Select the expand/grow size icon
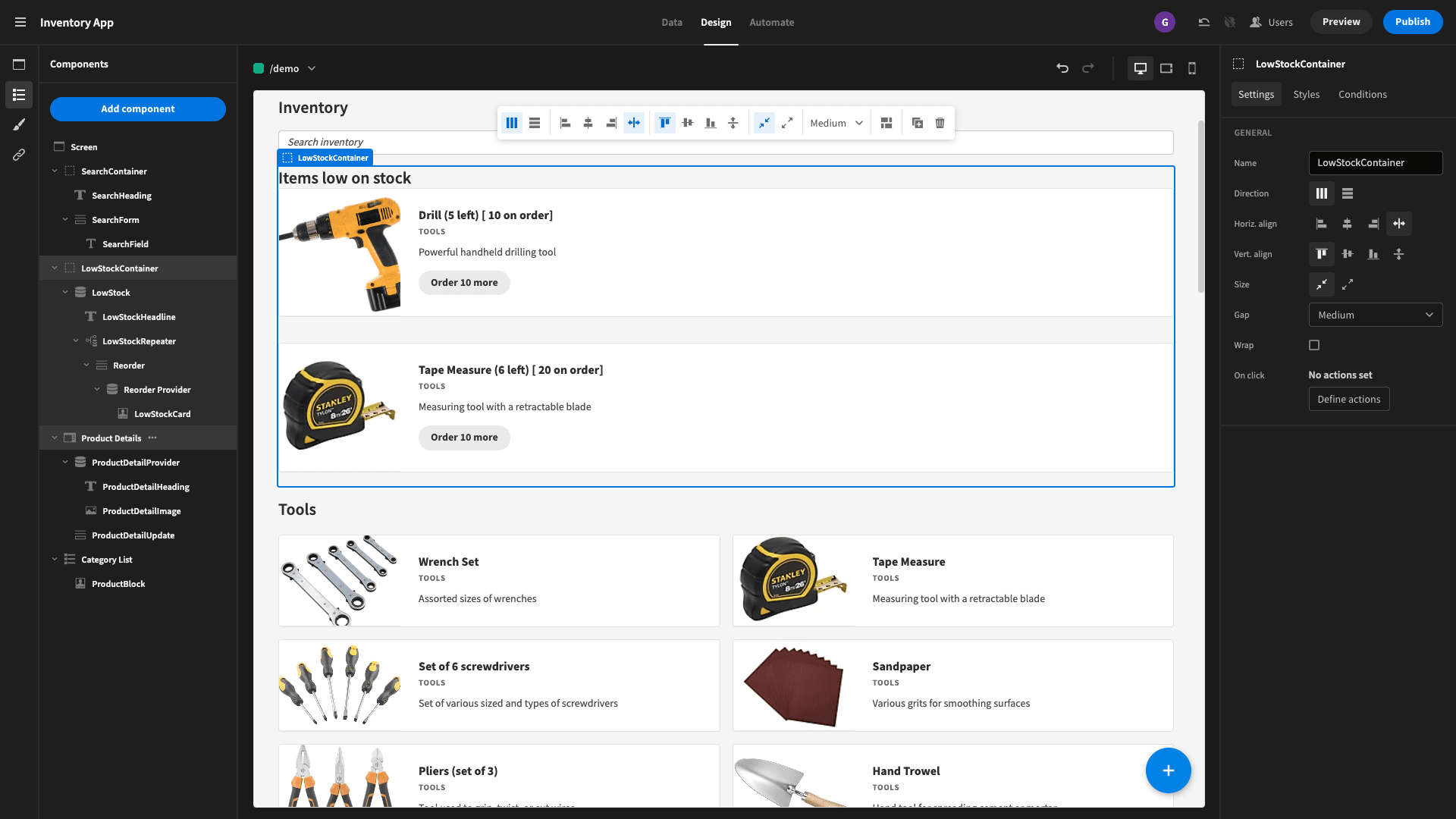1456x819 pixels. (x=1348, y=284)
